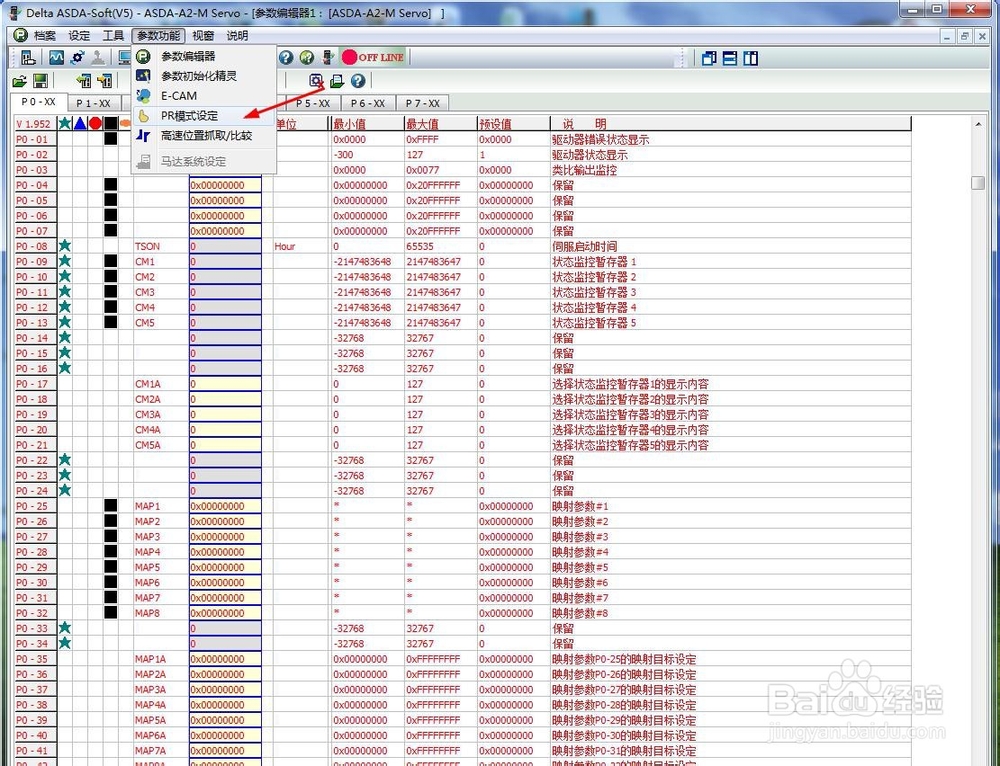This screenshot has height=766, width=1000.
Task: Minimize the inner parameter editor window
Action: point(947,36)
